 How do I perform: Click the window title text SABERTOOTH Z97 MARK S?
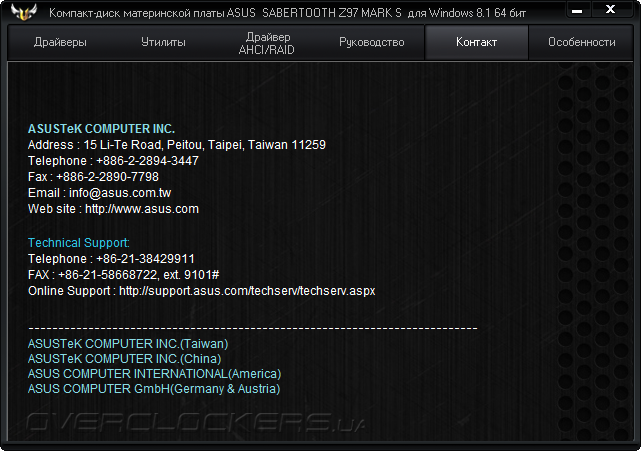coord(332,13)
